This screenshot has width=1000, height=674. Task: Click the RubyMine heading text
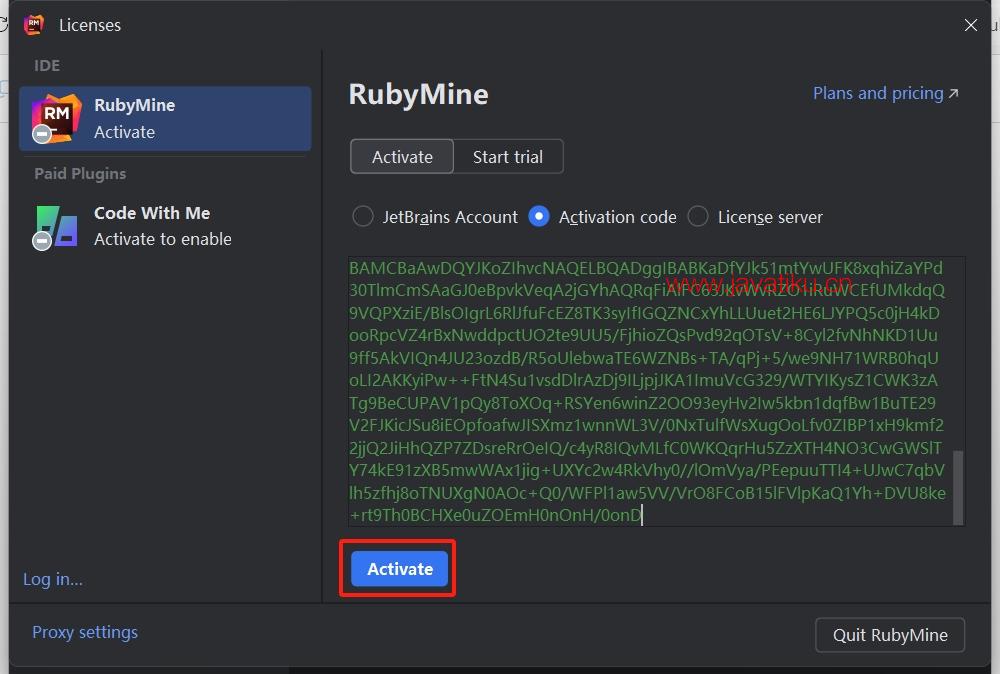click(x=418, y=94)
